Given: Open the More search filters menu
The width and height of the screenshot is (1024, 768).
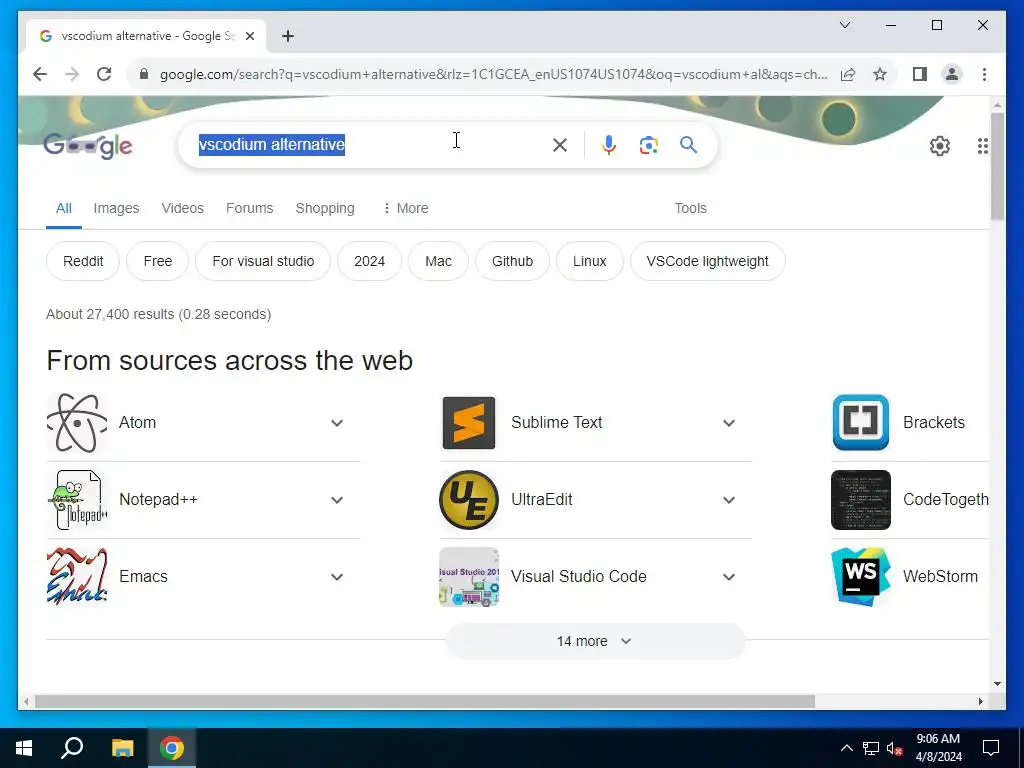Looking at the screenshot, I should point(405,208).
